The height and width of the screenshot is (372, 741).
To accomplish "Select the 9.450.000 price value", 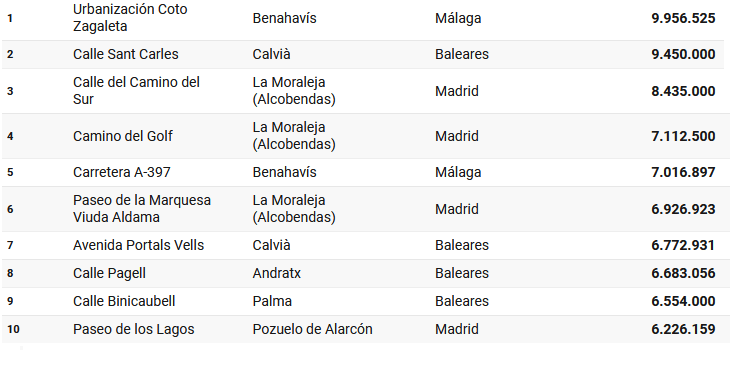I will click(683, 54).
